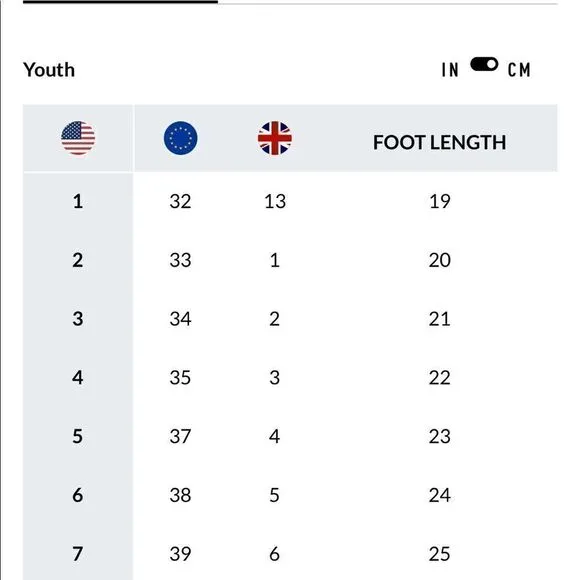Select the IN unit label
This screenshot has width=580, height=580.
pos(450,70)
